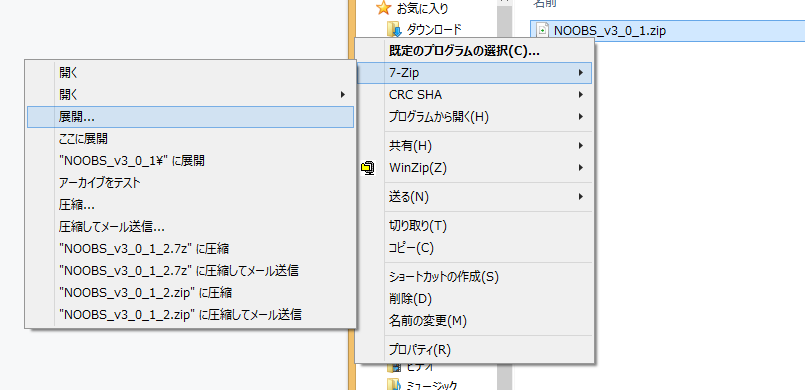
Task: Open プロパティ(R) properties
Action: point(474,350)
